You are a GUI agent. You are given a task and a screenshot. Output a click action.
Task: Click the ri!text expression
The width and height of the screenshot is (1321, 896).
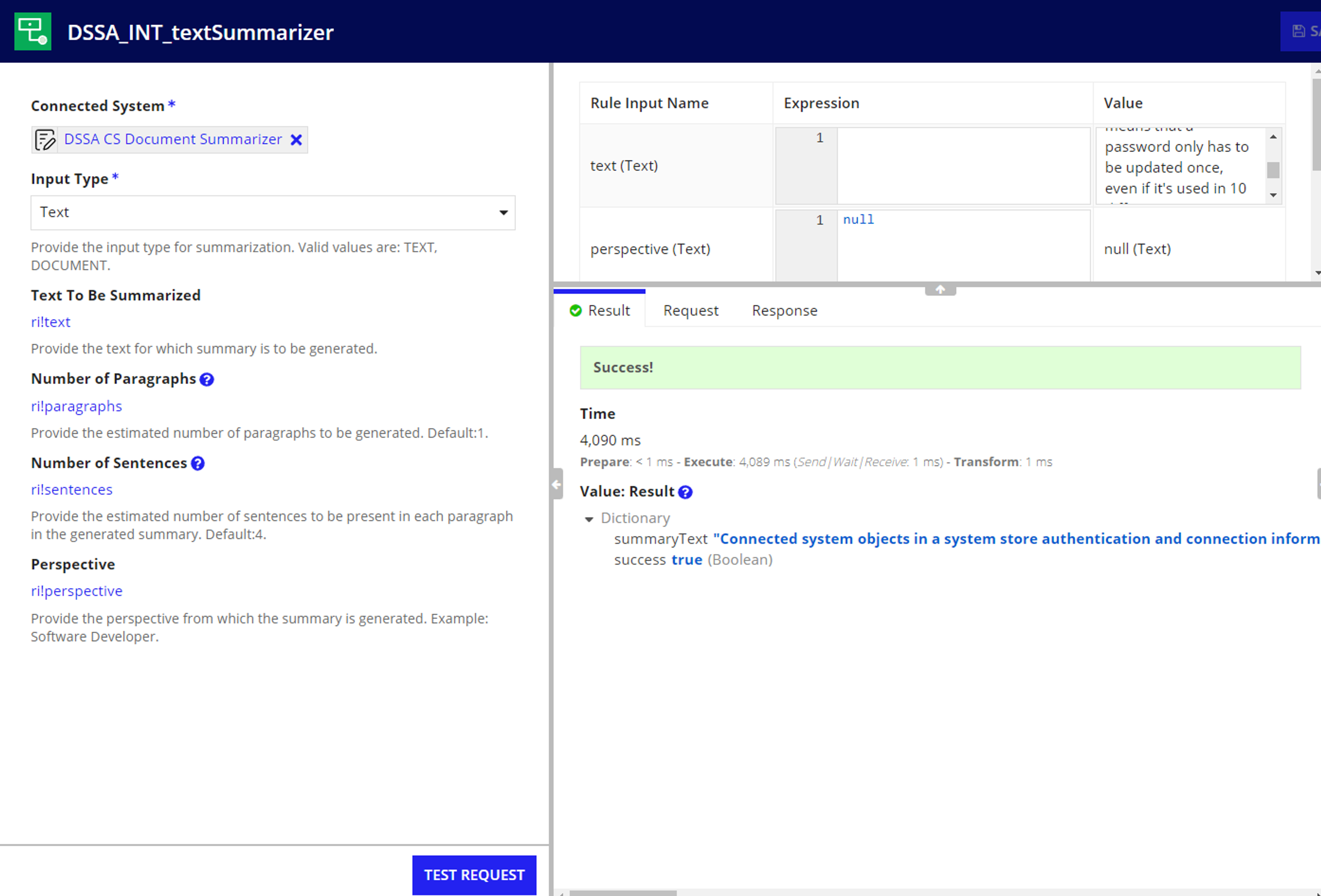pos(51,322)
